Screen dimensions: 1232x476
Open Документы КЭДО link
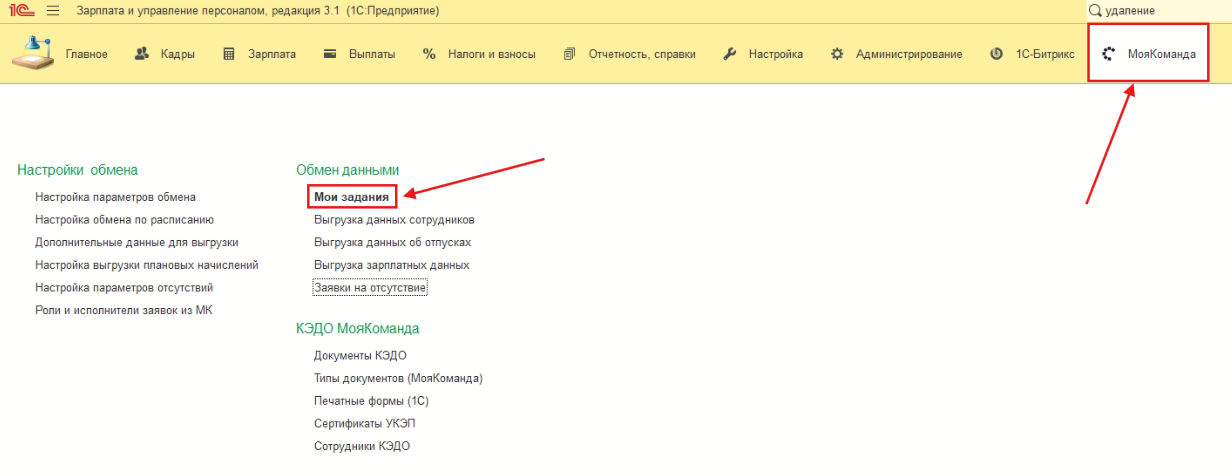(360, 355)
